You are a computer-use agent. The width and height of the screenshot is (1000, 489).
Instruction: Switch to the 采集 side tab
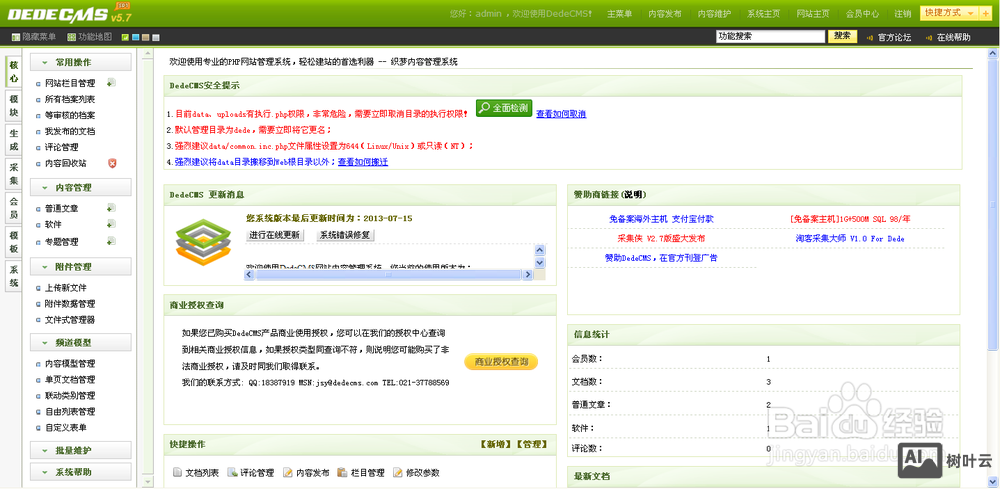coord(13,174)
